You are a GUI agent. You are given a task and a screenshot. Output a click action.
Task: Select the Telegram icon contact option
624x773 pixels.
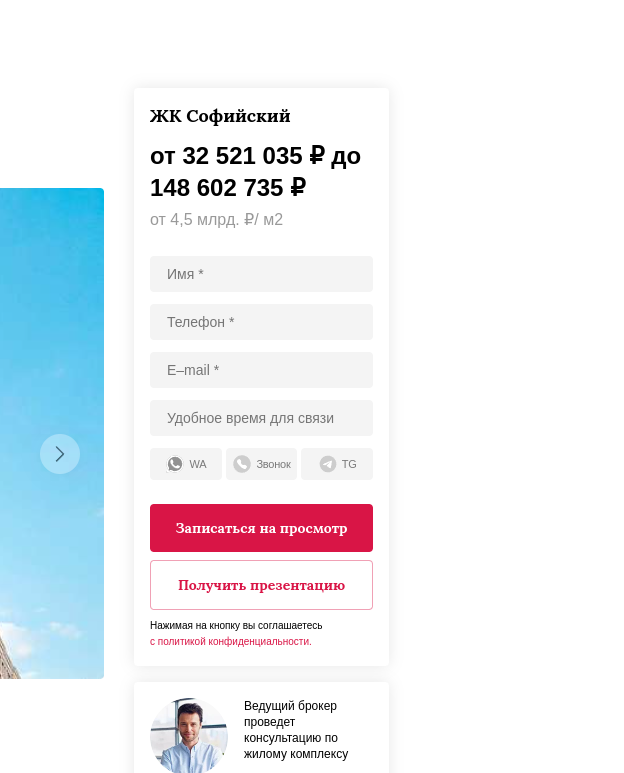tap(328, 464)
